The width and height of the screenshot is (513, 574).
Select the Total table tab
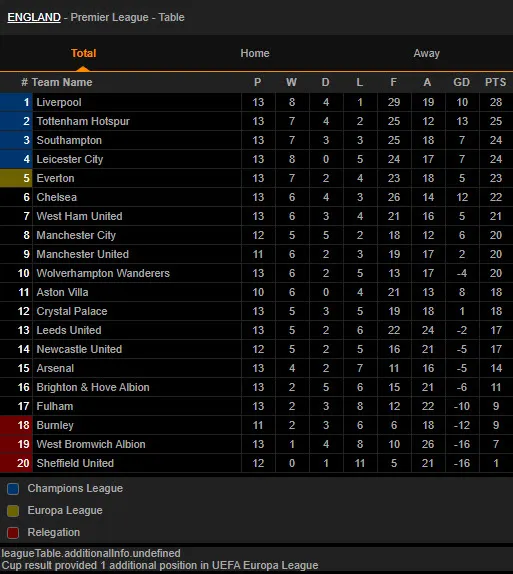(x=83, y=53)
